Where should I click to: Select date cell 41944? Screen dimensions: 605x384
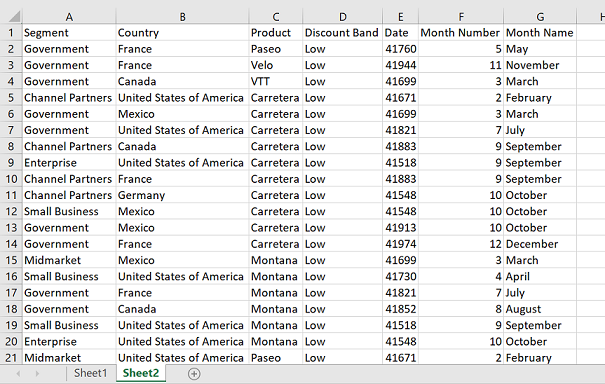coord(401,65)
